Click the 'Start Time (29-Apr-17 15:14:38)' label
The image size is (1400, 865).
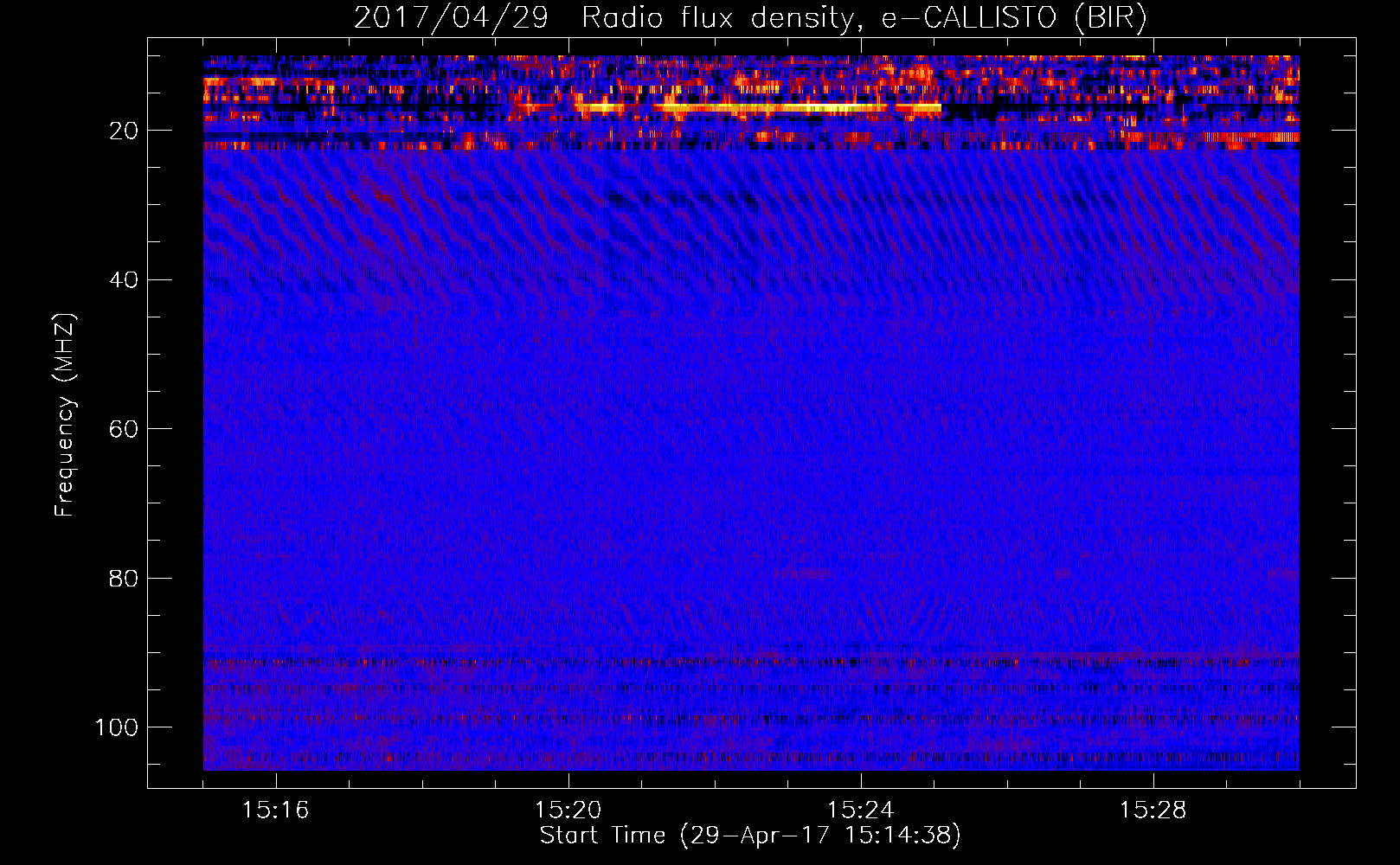(x=750, y=836)
